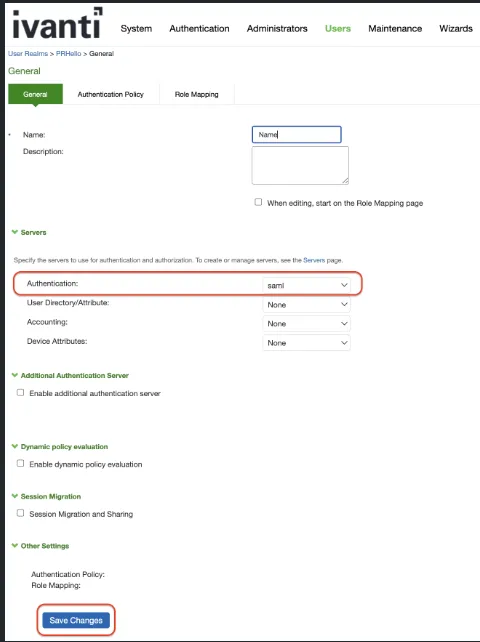The image size is (480, 642).
Task: Enable dynamic policy evaluation checkbox
Action: click(x=20, y=463)
